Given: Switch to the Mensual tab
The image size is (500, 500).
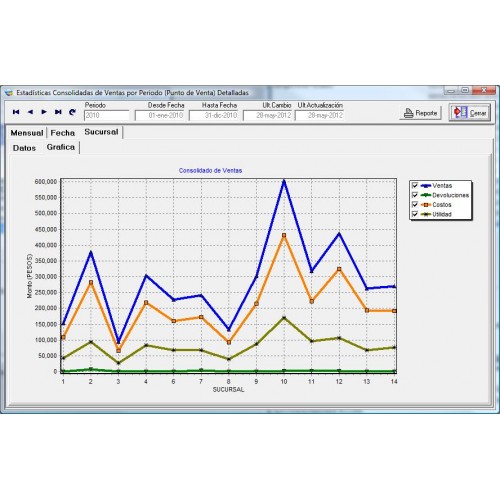Looking at the screenshot, I should pos(27,133).
